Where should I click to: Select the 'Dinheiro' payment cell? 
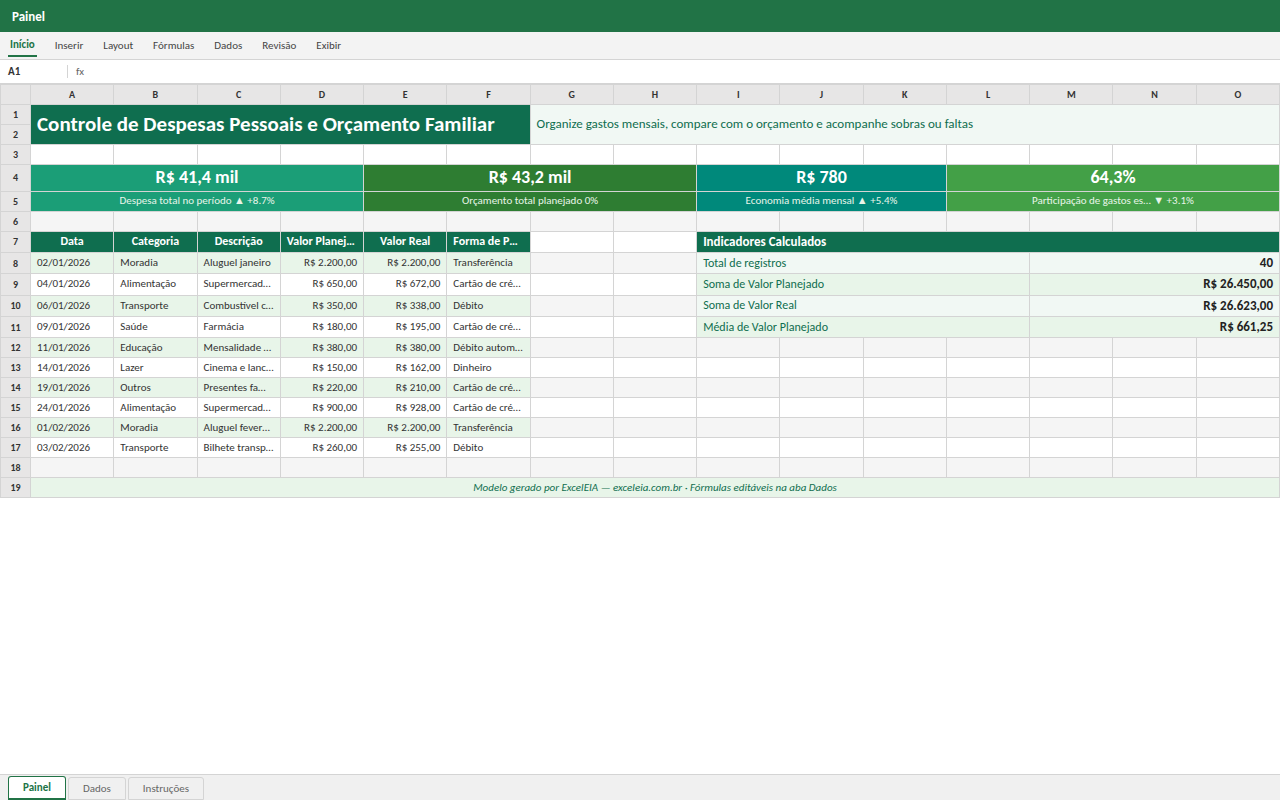pos(489,368)
